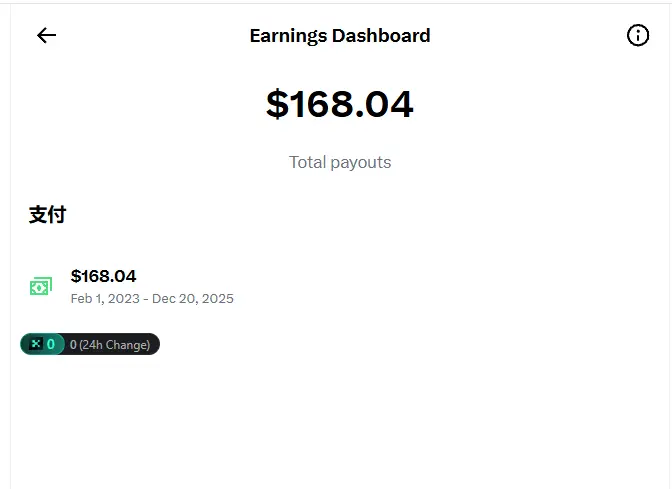Open the info circle icon
Image resolution: width=672 pixels, height=489 pixels.
coord(637,36)
